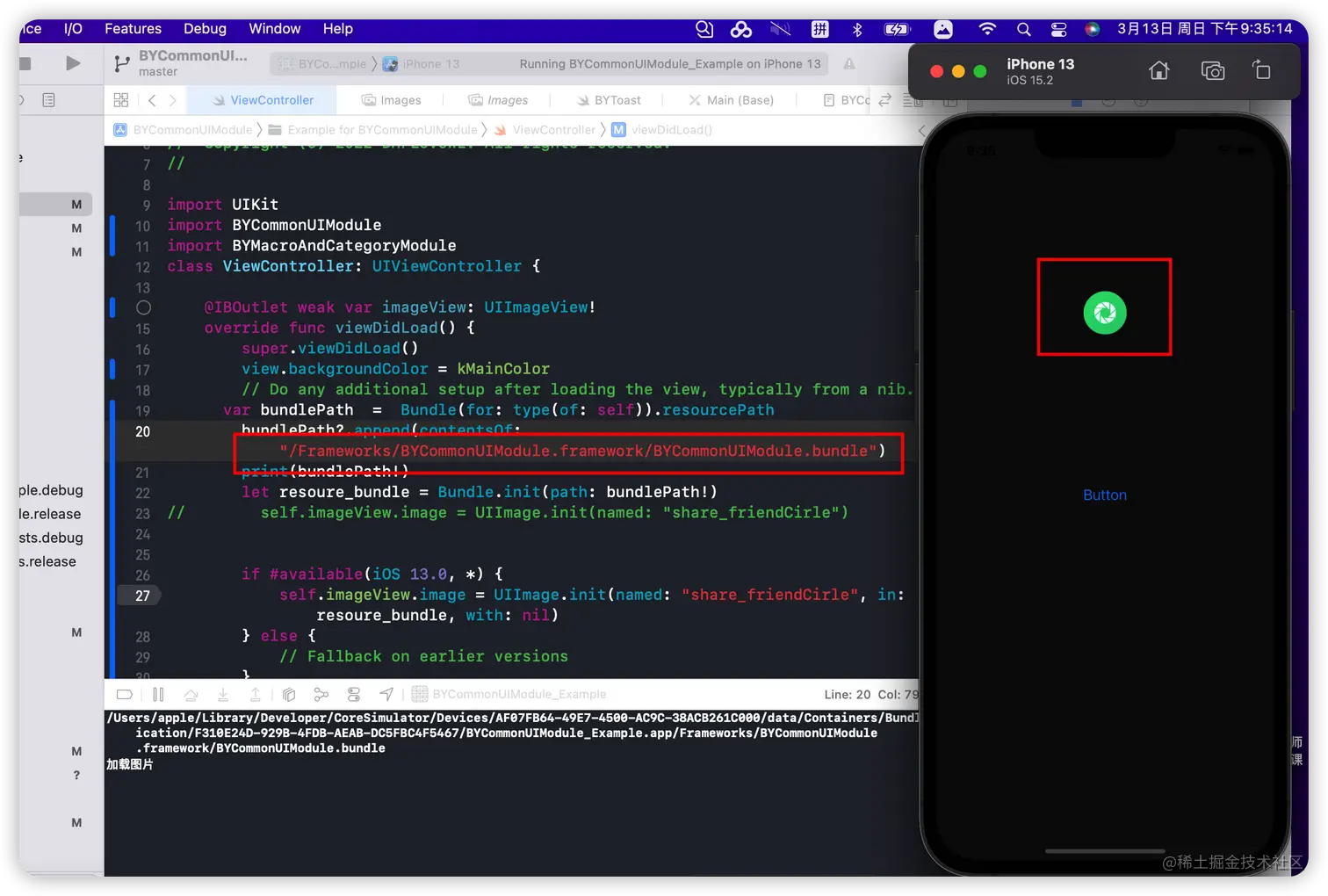1328x896 pixels.
Task: Adjust editor options with lines icon
Action: click(x=912, y=100)
